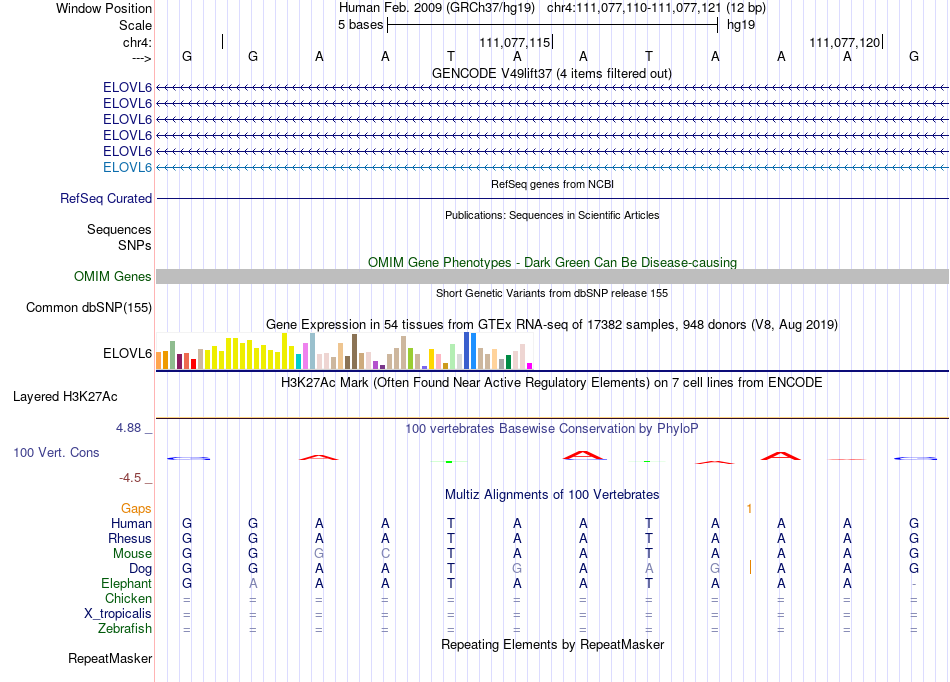This screenshot has height=682, width=950.
Task: Click the Common dbSNP(155) track label
Action: [x=89, y=307]
